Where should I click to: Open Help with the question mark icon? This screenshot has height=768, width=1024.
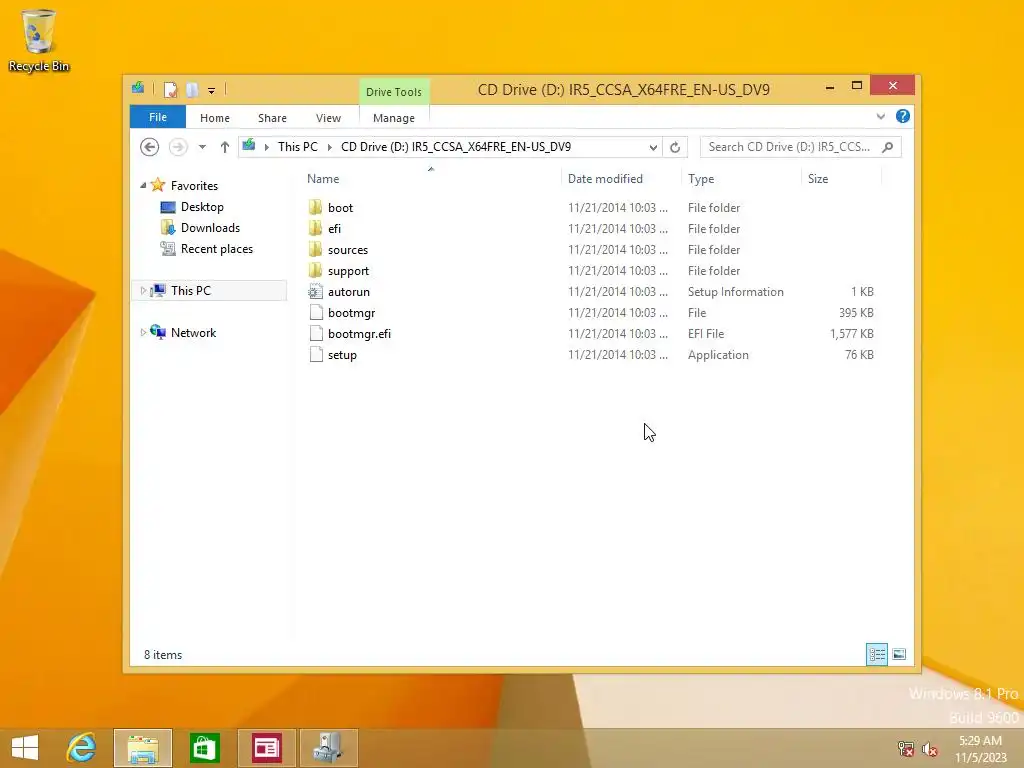click(903, 116)
